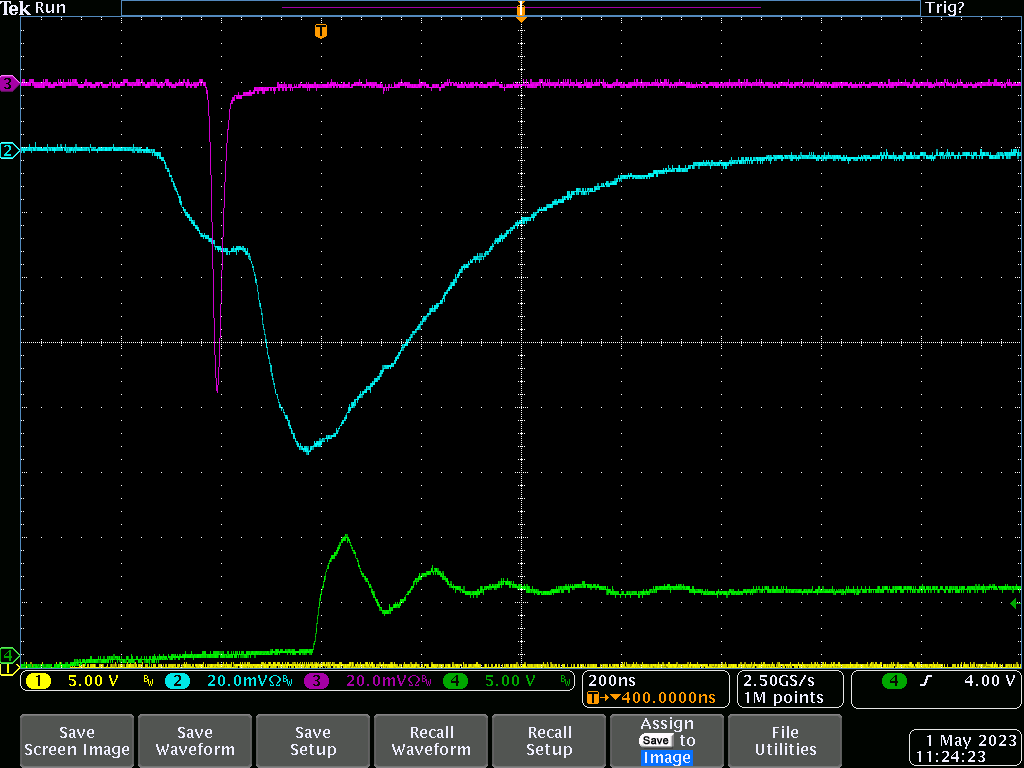1024x768 pixels.
Task: Open File Utilities
Action: [785, 741]
